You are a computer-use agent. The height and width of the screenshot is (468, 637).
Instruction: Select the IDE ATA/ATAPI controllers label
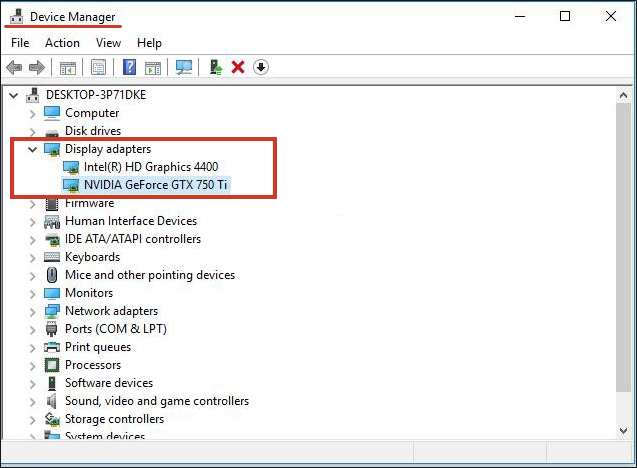click(133, 239)
